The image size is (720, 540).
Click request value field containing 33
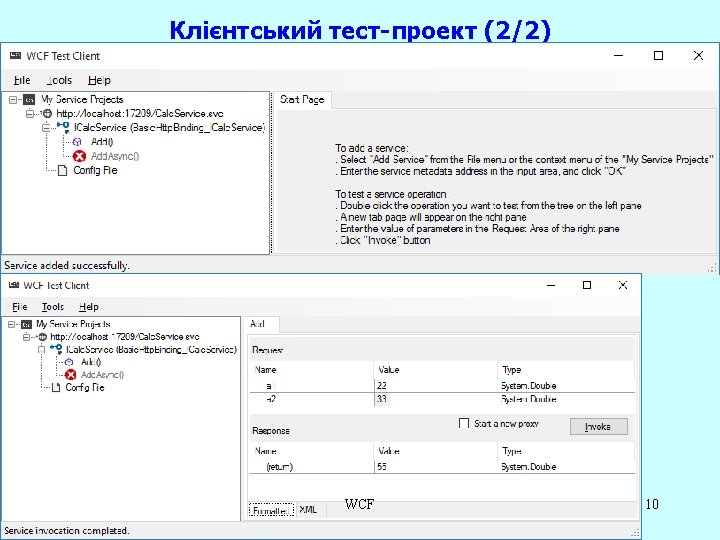click(x=435, y=399)
